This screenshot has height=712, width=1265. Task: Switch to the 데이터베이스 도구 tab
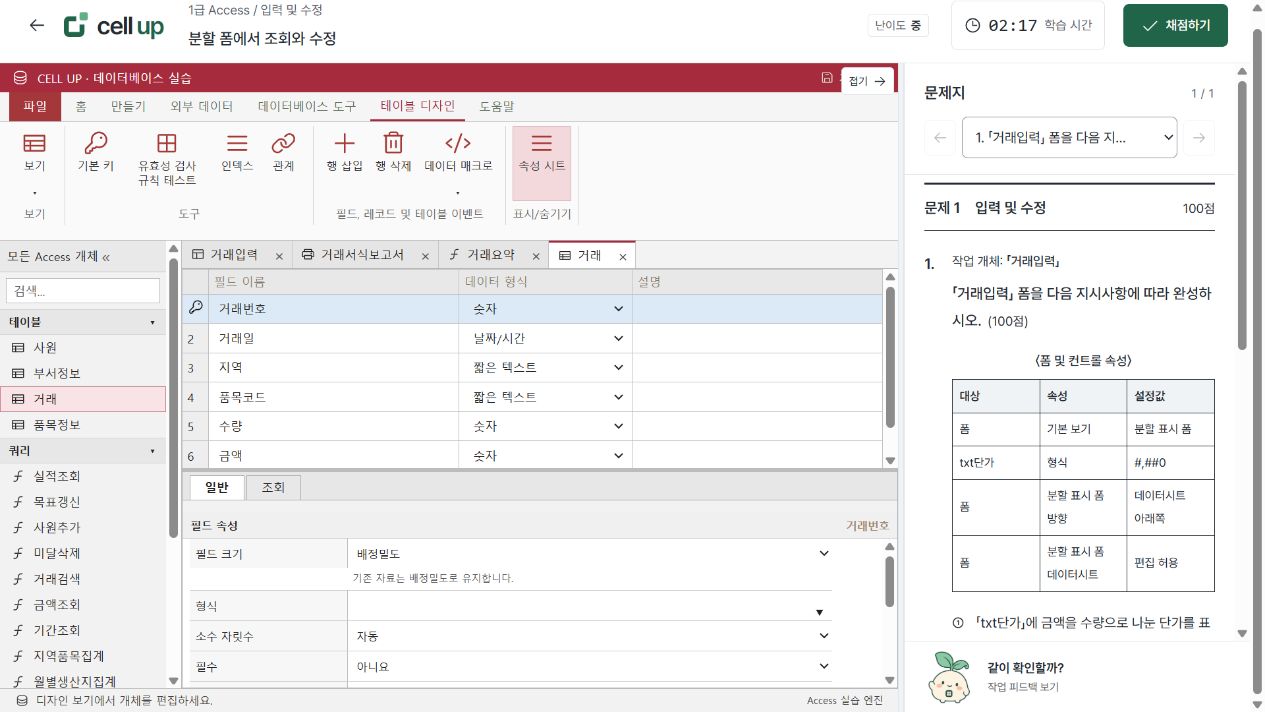click(x=306, y=106)
